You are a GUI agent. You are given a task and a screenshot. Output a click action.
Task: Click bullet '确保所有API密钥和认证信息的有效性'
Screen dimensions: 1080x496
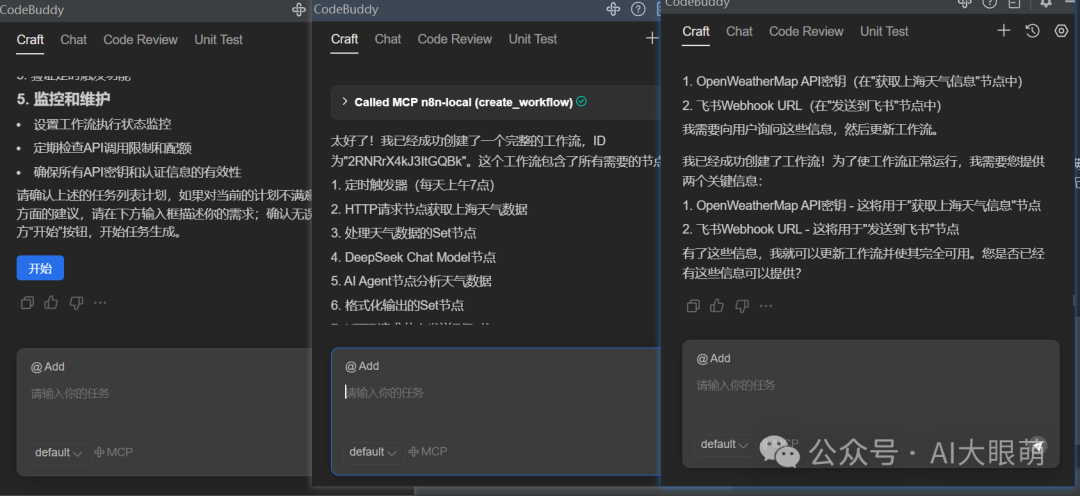(x=137, y=172)
